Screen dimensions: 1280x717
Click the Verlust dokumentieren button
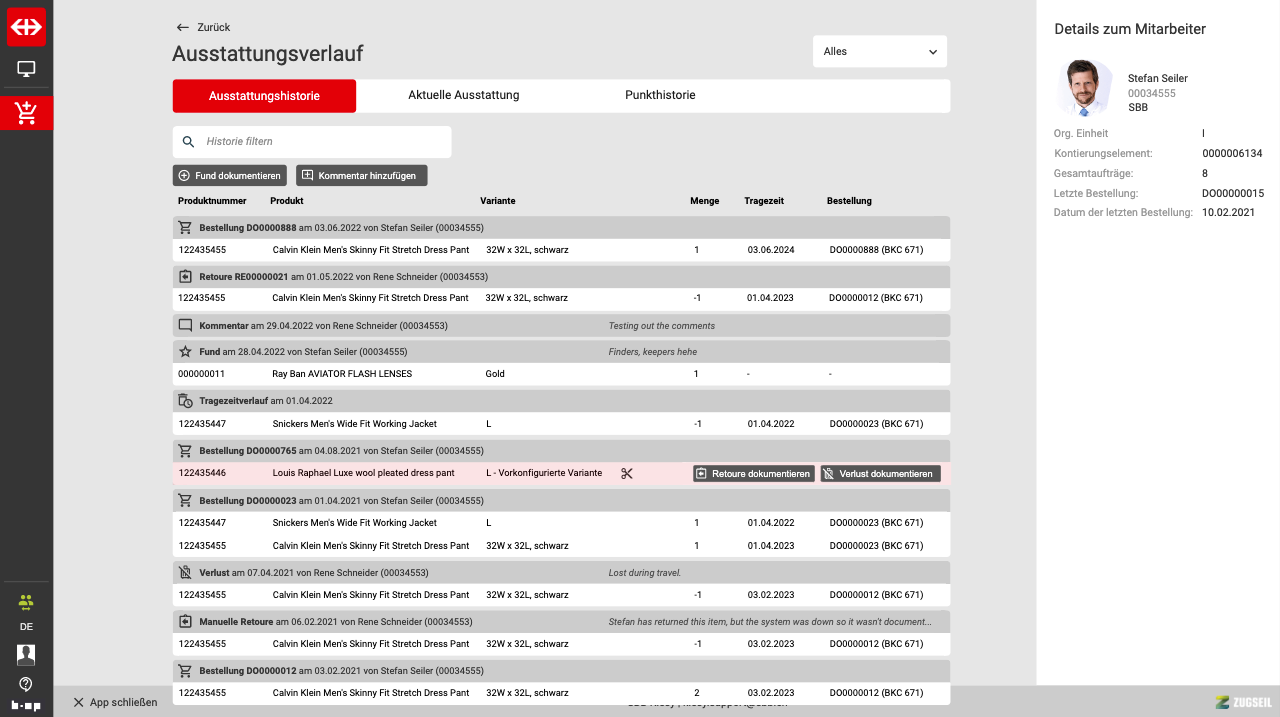tap(880, 474)
